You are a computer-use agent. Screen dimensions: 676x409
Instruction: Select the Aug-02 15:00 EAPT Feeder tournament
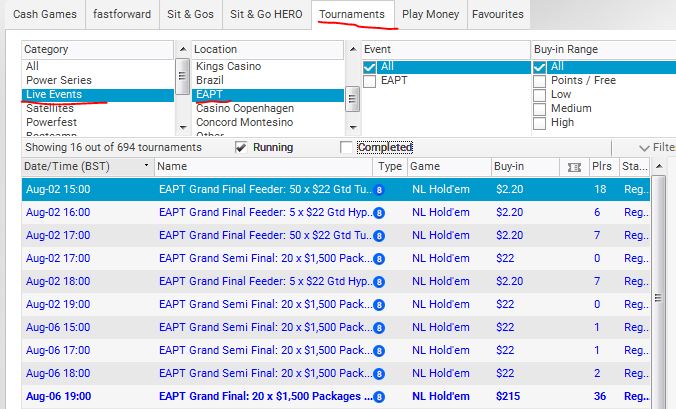click(336, 189)
